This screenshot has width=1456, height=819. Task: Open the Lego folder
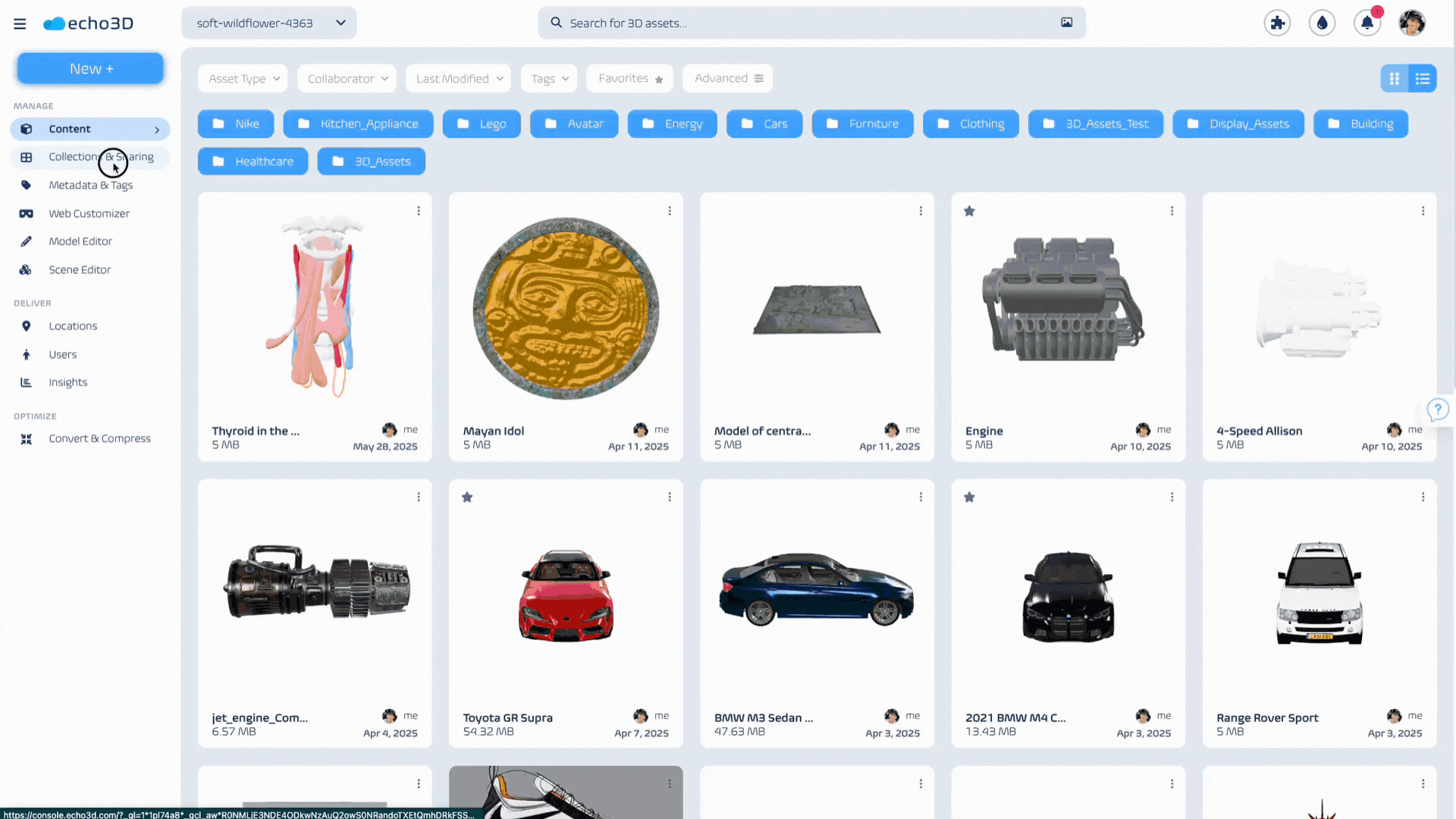pos(482,124)
